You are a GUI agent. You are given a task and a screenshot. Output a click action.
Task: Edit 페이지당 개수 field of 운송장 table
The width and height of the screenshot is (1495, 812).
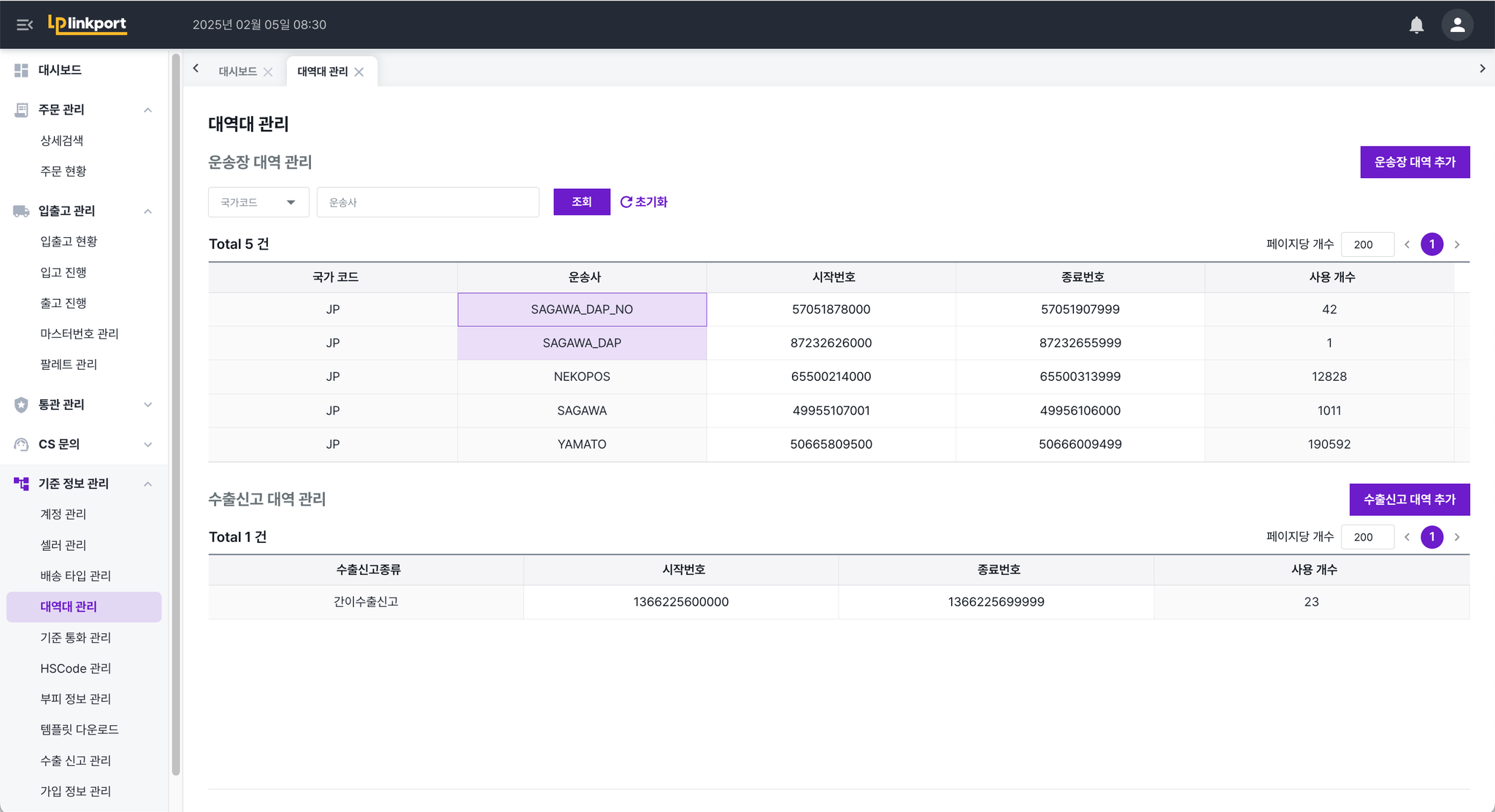point(1367,244)
